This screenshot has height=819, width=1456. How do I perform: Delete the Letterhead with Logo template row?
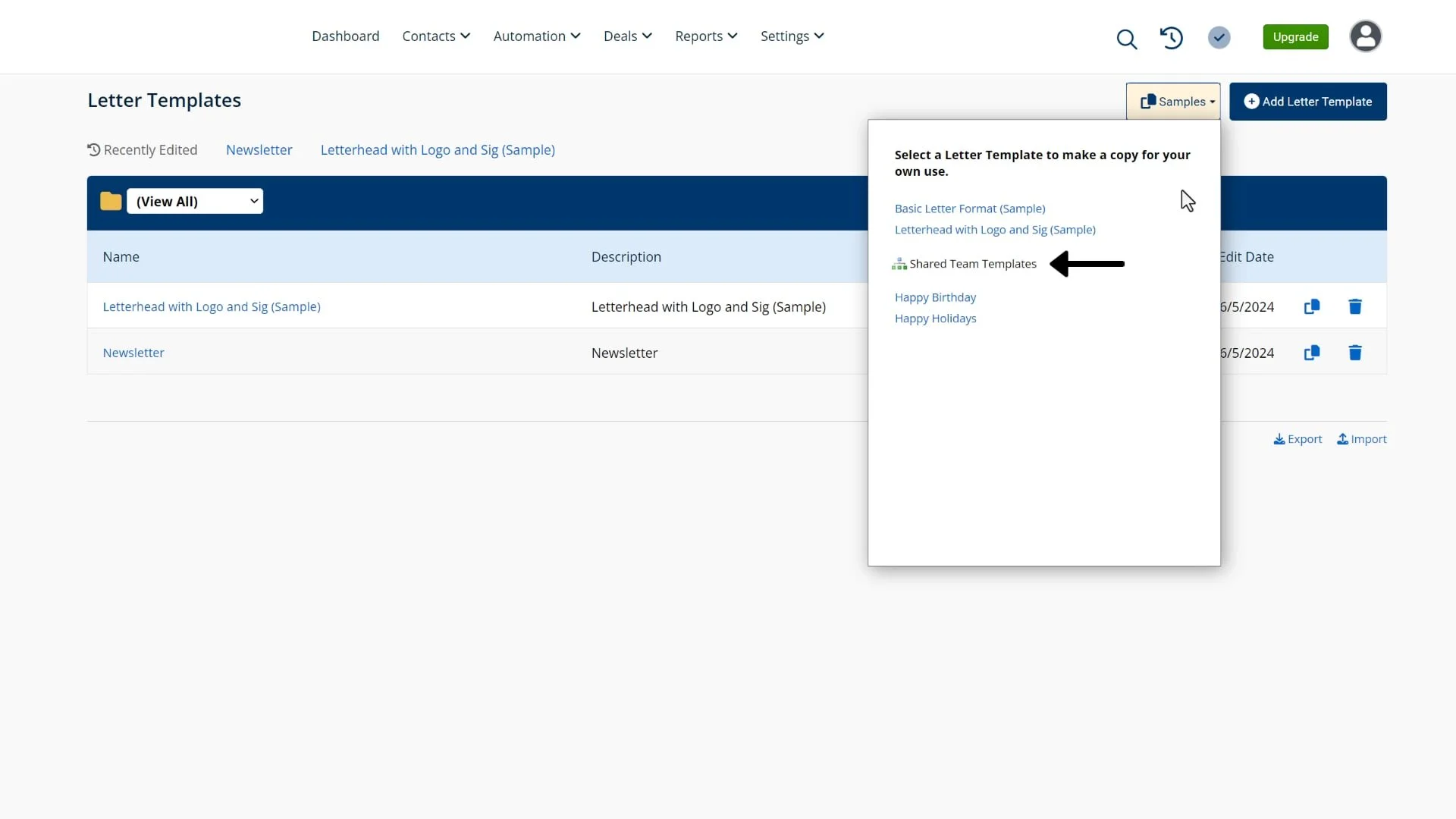1355,306
